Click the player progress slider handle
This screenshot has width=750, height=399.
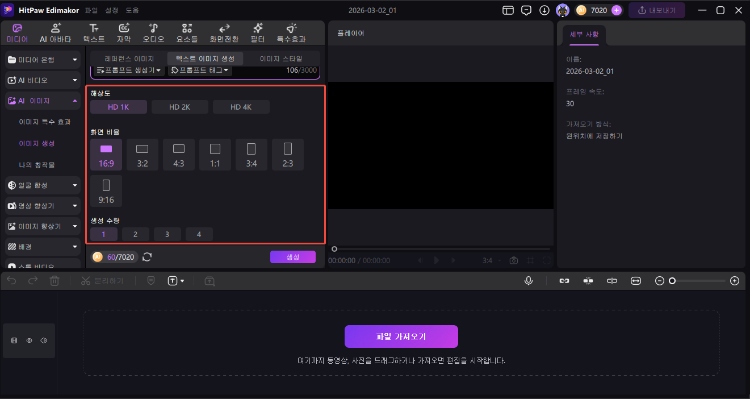point(334,249)
